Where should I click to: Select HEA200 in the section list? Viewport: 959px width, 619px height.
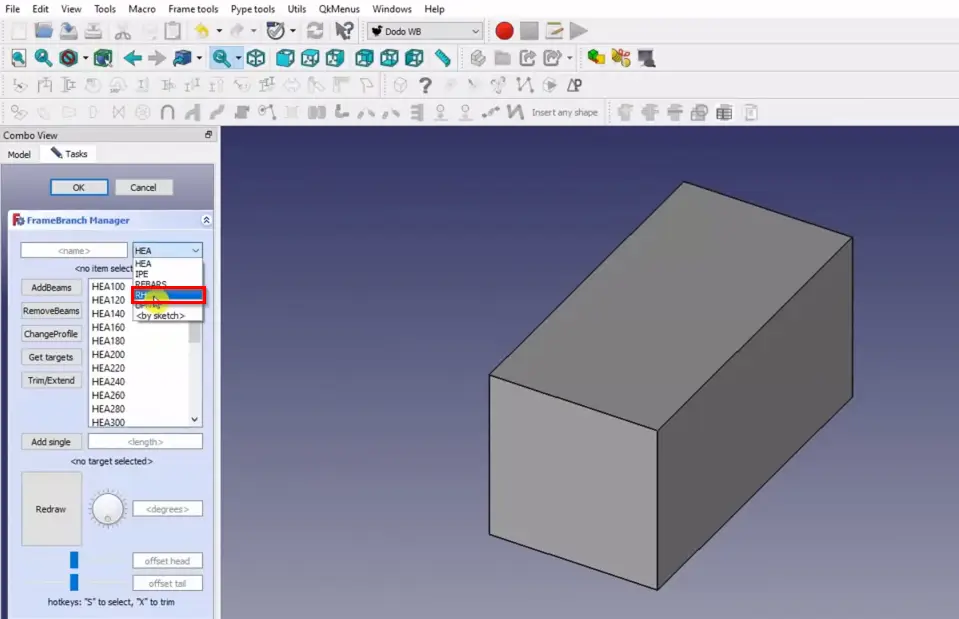tap(109, 354)
